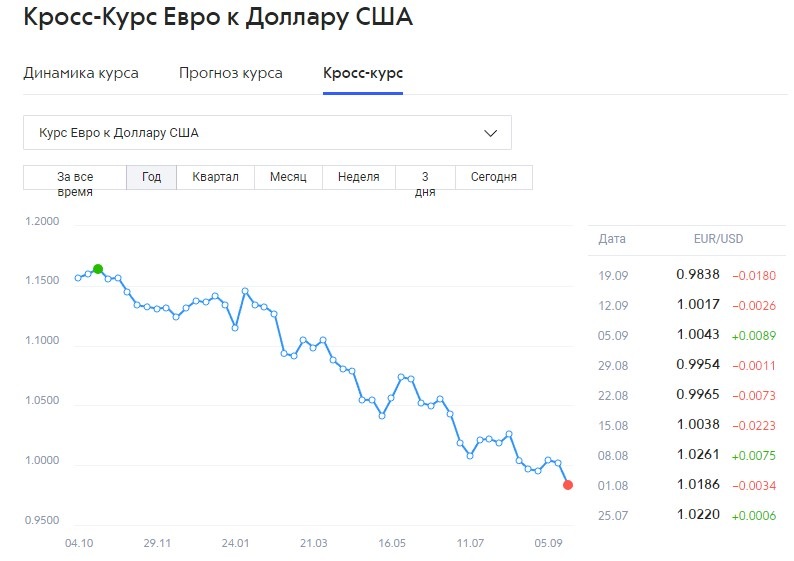Choose the Месяц time range

tap(288, 178)
